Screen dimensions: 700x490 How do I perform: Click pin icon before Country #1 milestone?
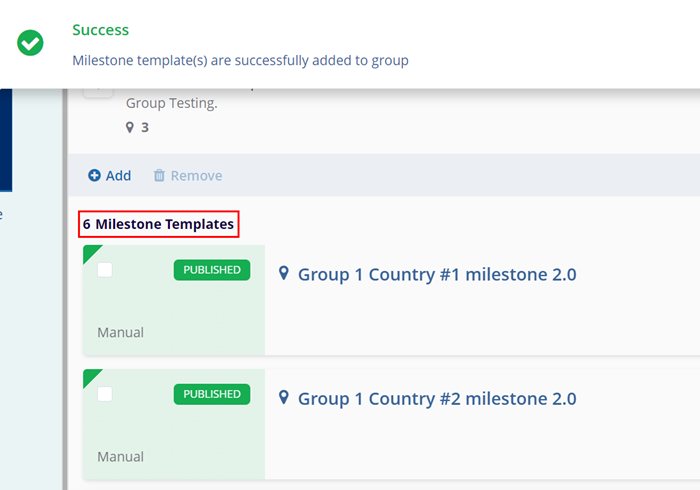(284, 274)
